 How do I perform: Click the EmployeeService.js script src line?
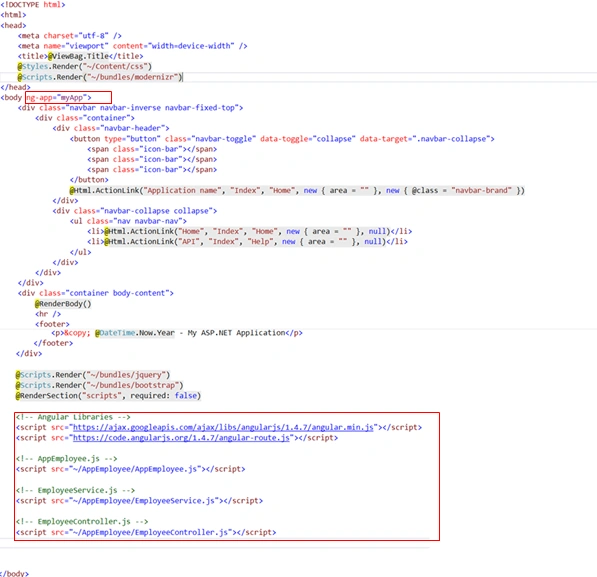[139, 501]
